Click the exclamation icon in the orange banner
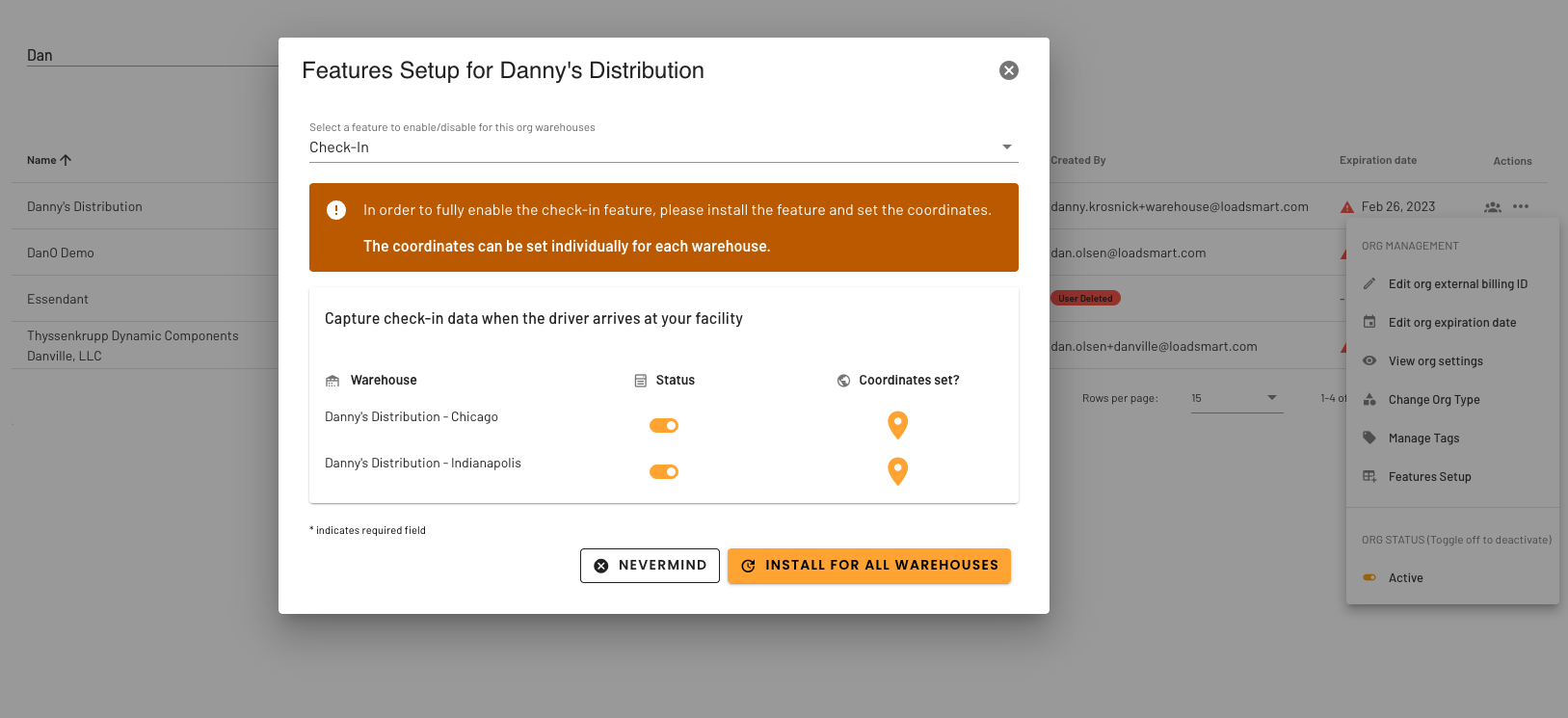1568x718 pixels. 336,210
